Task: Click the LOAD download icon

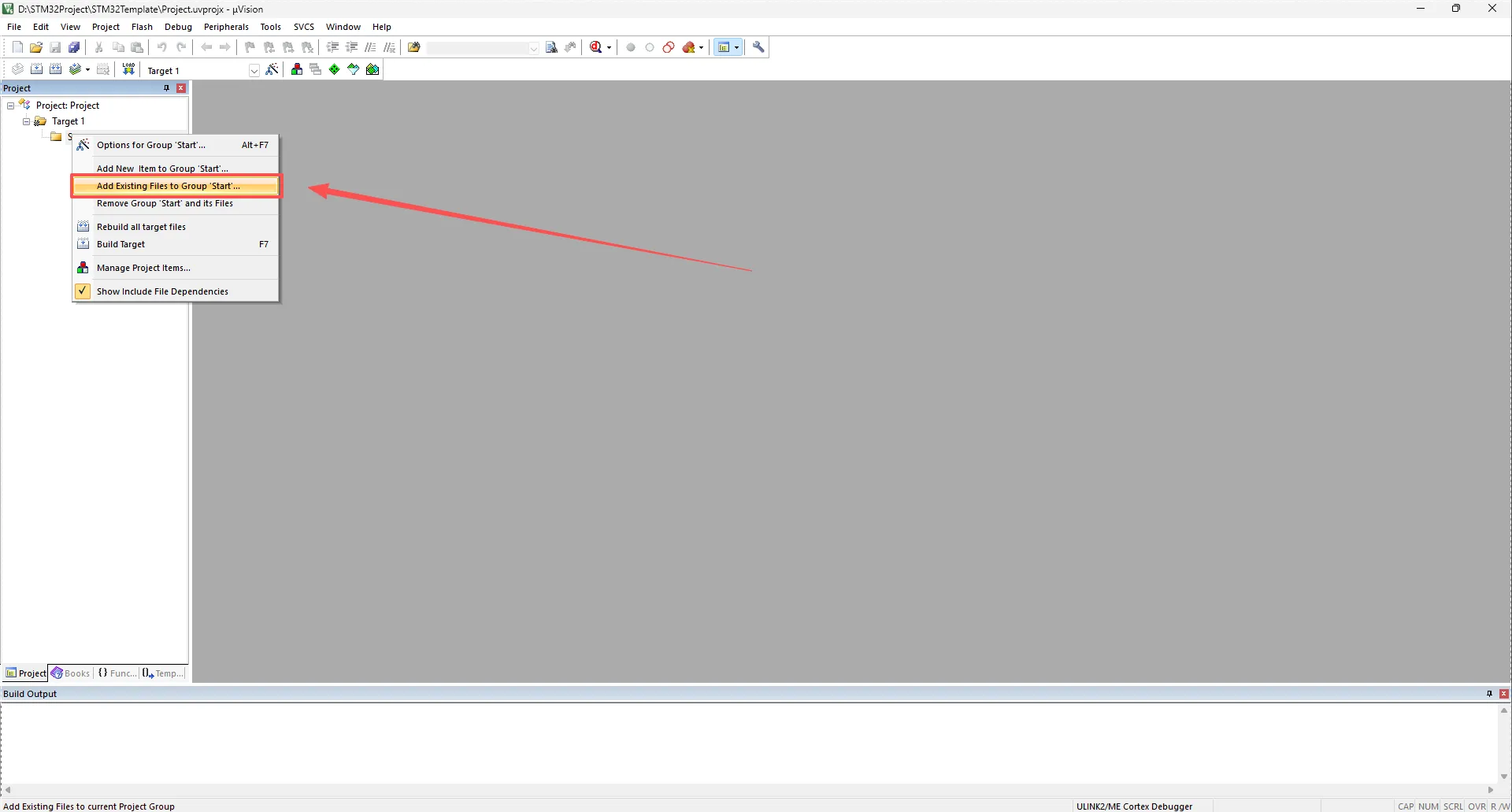Action: (x=128, y=69)
